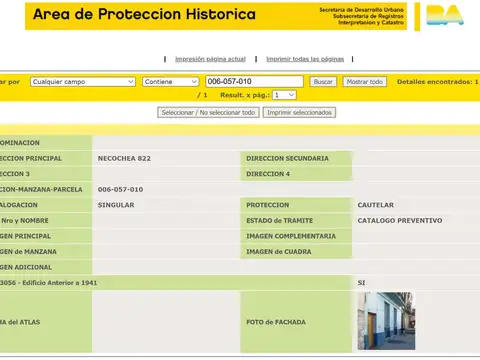Click the Buscar button
Viewport: 480px width, 360px height.
(x=323, y=82)
